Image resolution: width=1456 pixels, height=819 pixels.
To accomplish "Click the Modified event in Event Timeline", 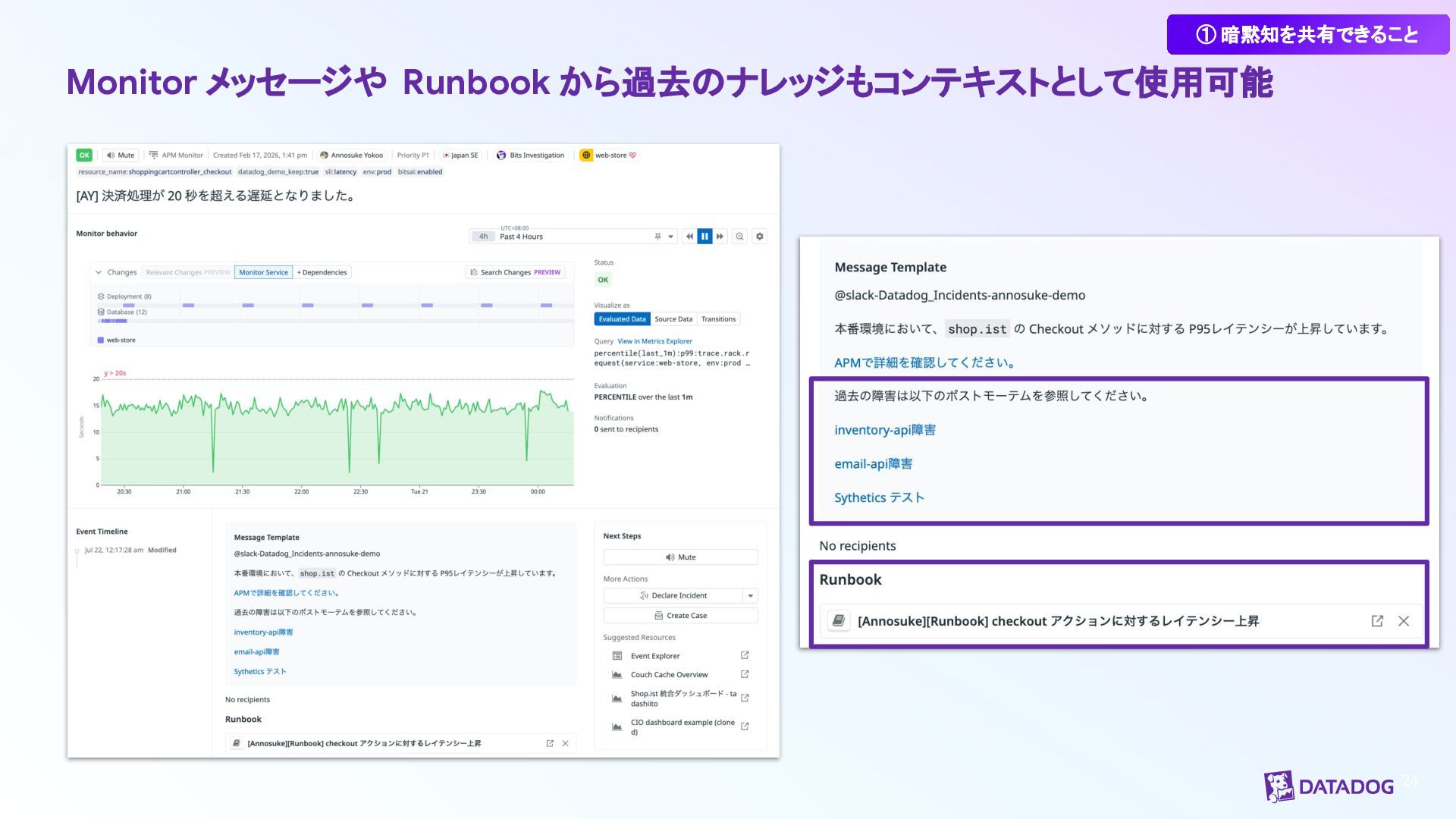I will [x=162, y=551].
